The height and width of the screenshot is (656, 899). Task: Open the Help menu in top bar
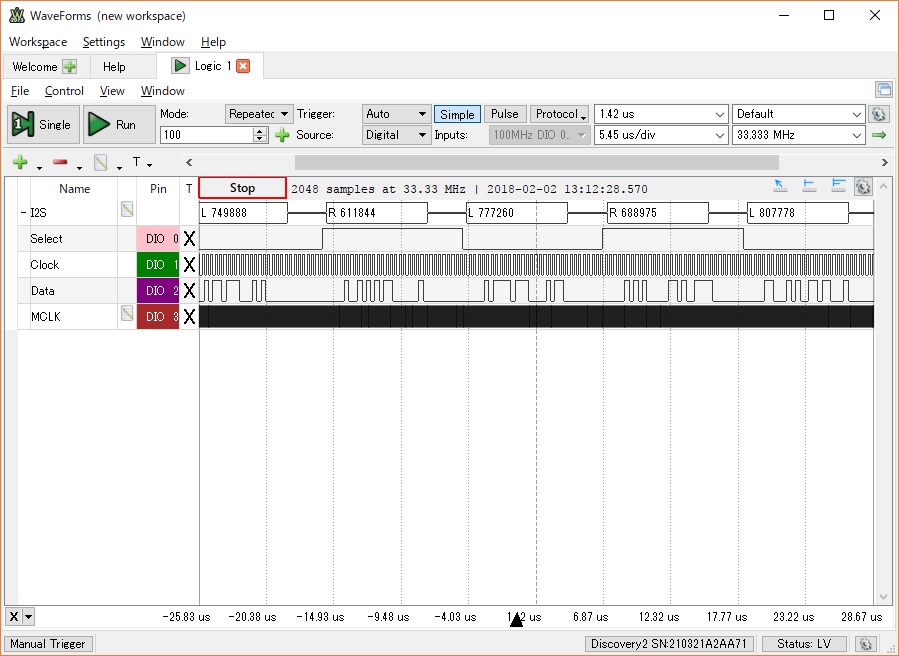pyautogui.click(x=213, y=42)
